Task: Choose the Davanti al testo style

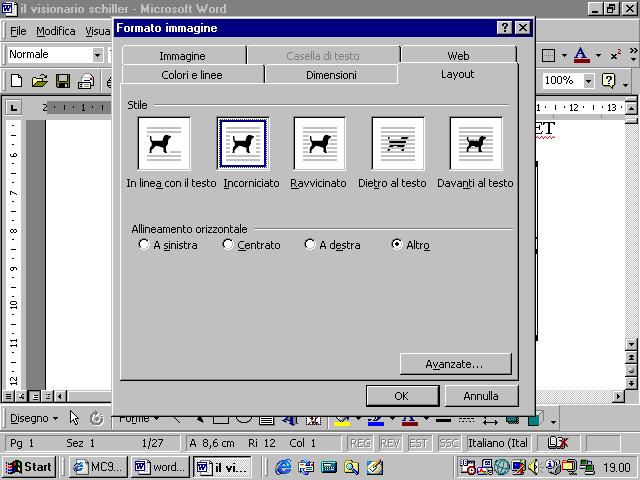Action: click(476, 143)
